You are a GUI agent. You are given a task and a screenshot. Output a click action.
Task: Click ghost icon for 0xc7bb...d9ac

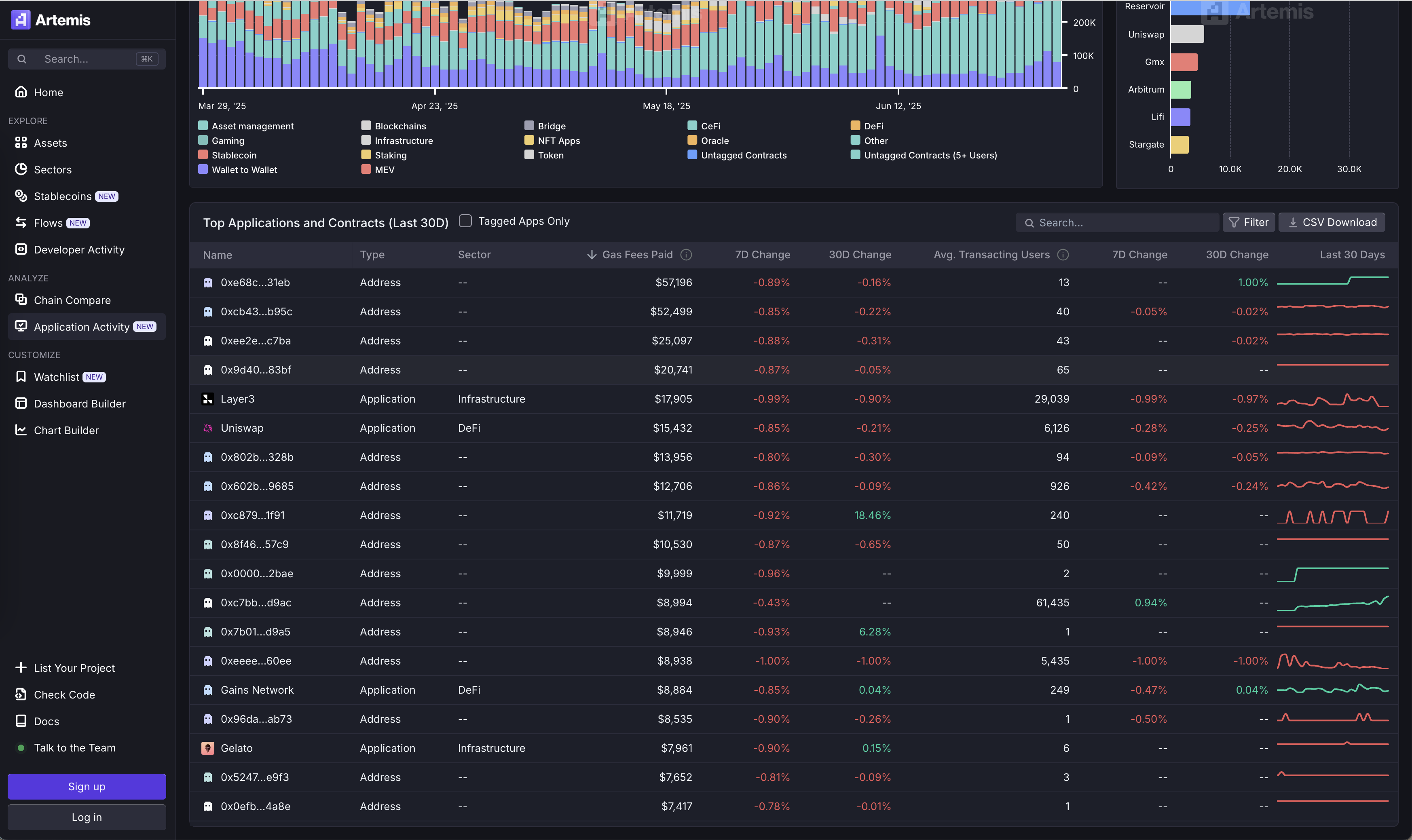(x=208, y=602)
